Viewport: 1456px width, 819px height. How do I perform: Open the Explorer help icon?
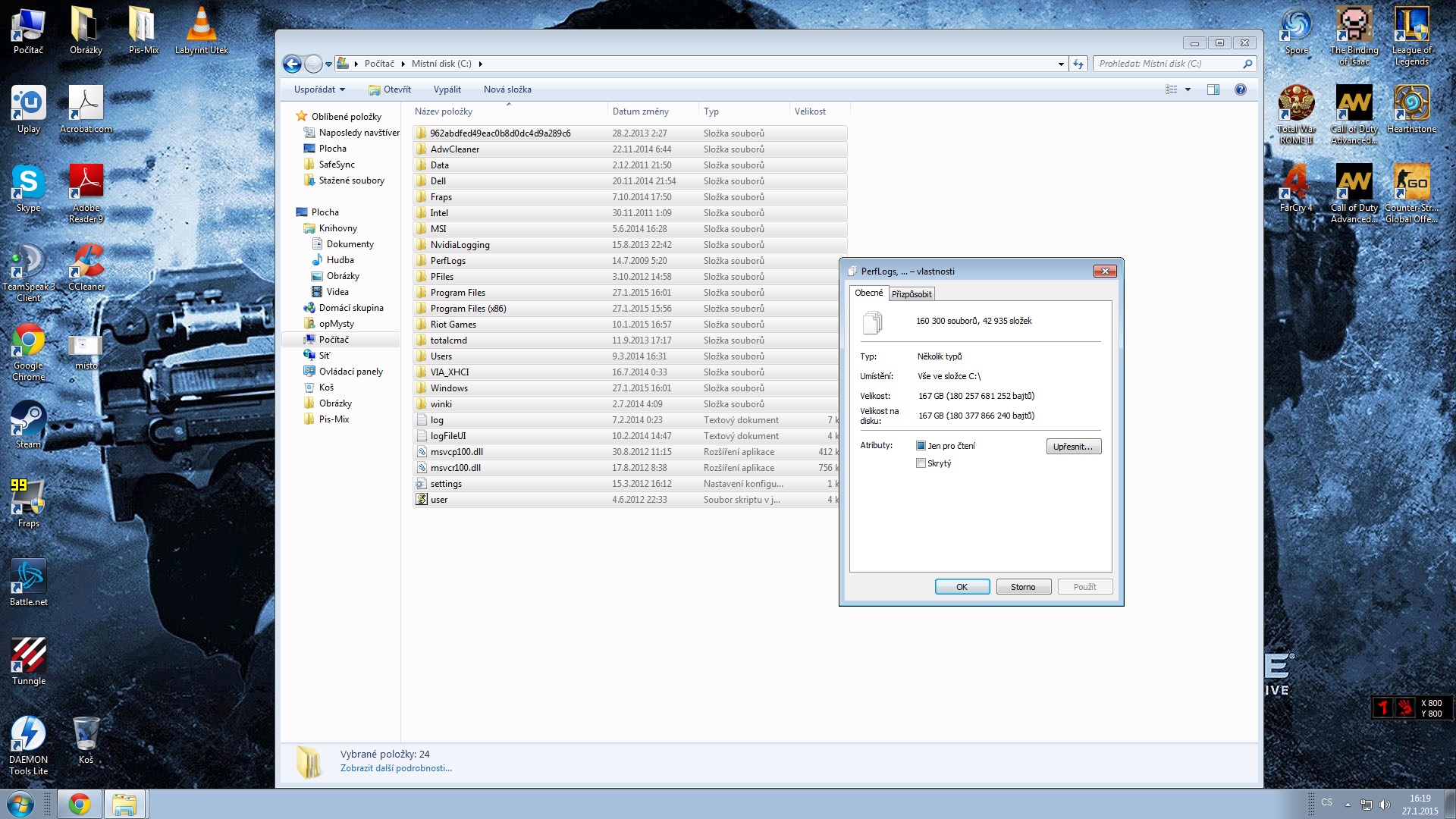point(1241,89)
